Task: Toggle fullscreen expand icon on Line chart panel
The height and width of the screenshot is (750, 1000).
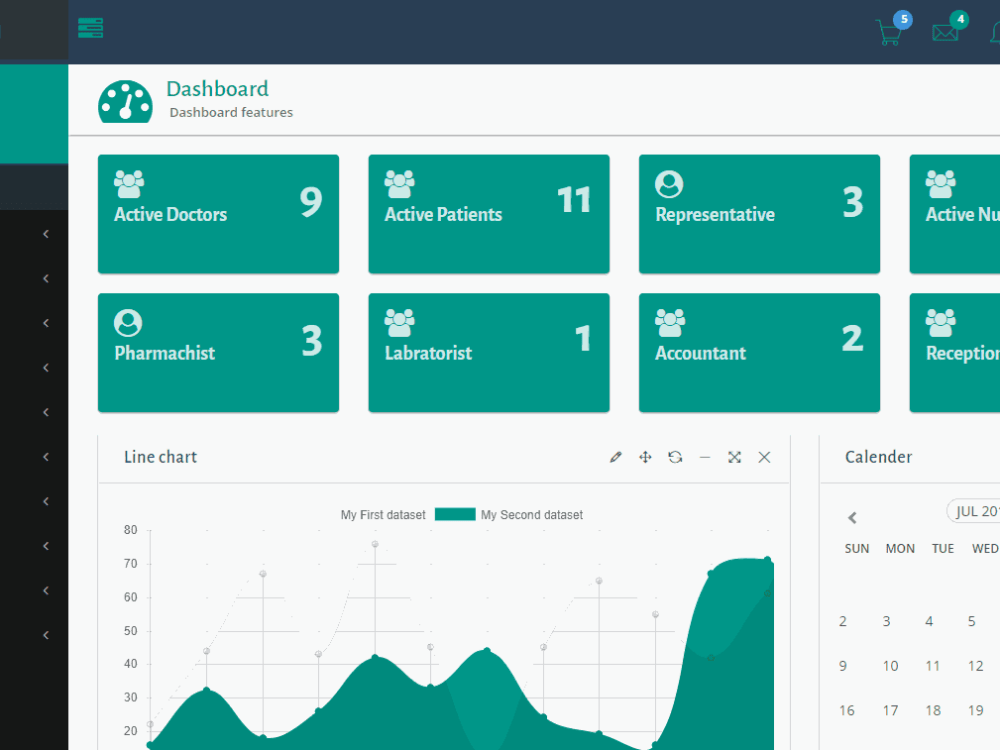Action: (x=734, y=457)
